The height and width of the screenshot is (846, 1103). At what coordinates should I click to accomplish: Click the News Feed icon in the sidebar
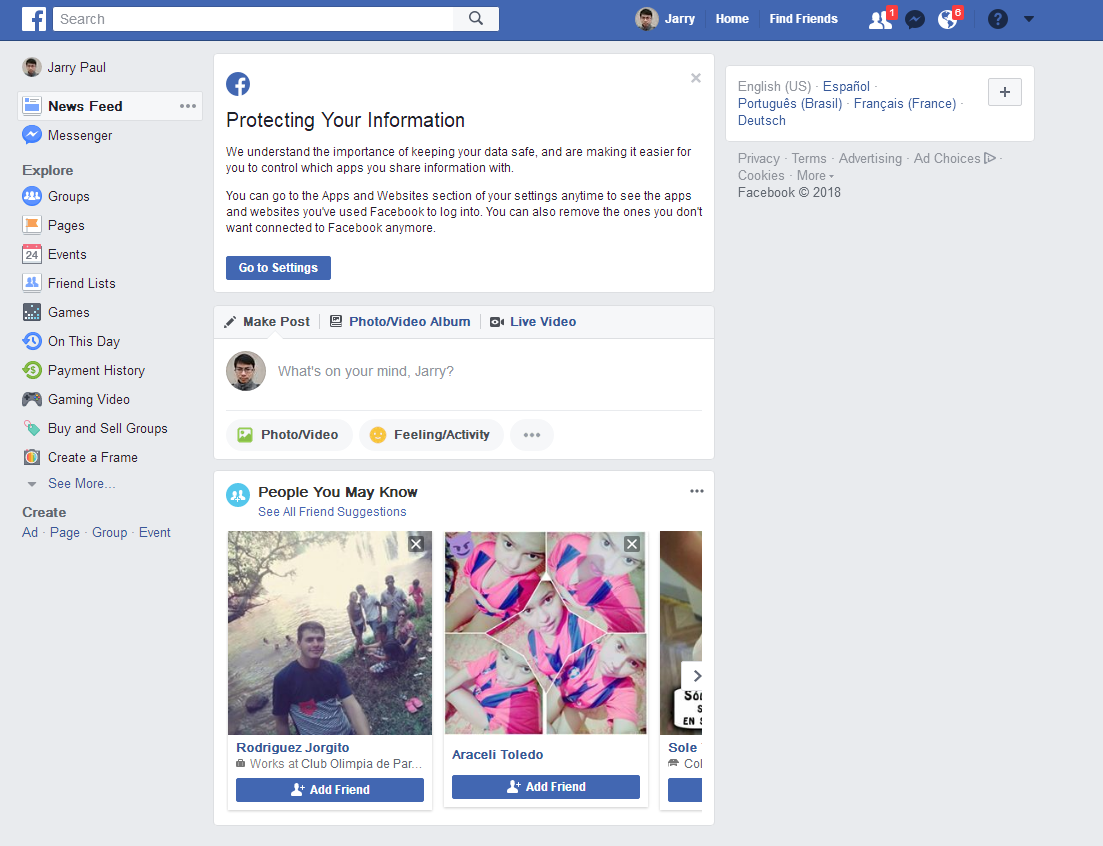tap(32, 105)
